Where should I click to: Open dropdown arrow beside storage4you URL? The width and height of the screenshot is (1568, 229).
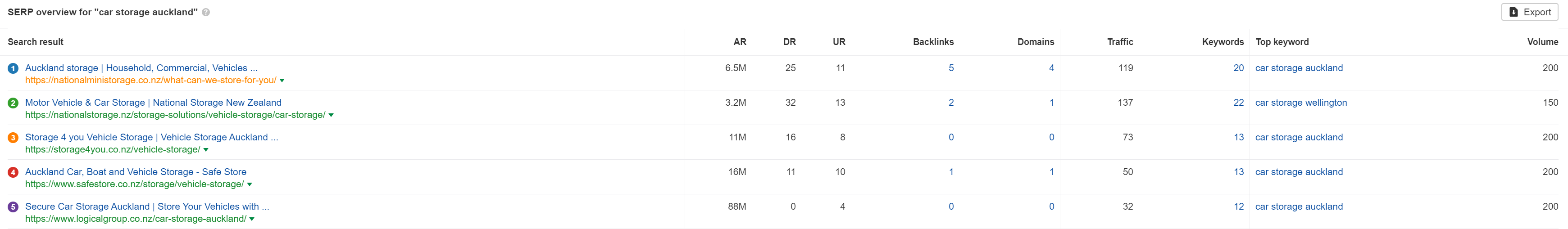point(206,150)
